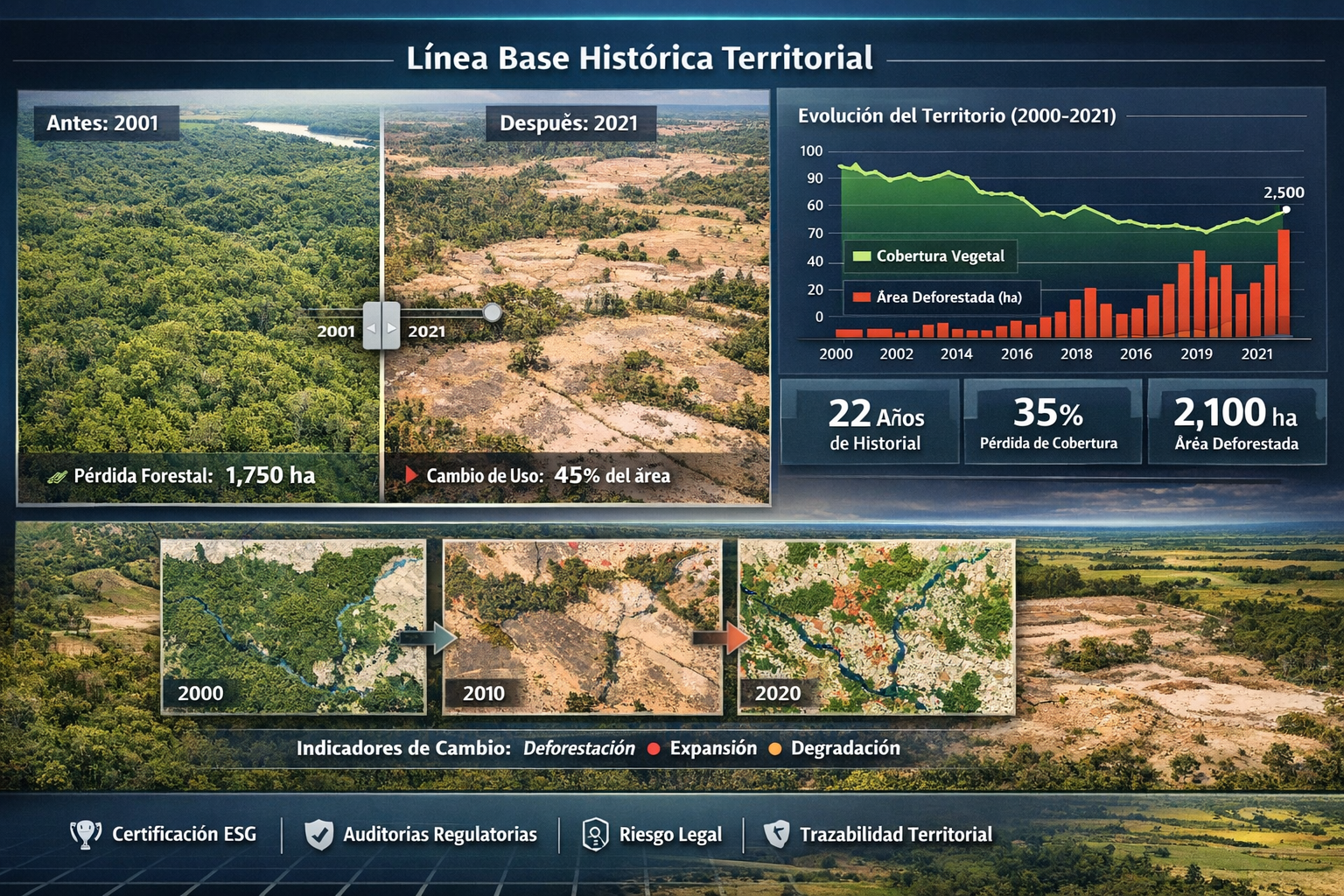Screen dimensions: 1344x896
Task: Click the Certificación ESG trophy icon
Action: [x=85, y=834]
